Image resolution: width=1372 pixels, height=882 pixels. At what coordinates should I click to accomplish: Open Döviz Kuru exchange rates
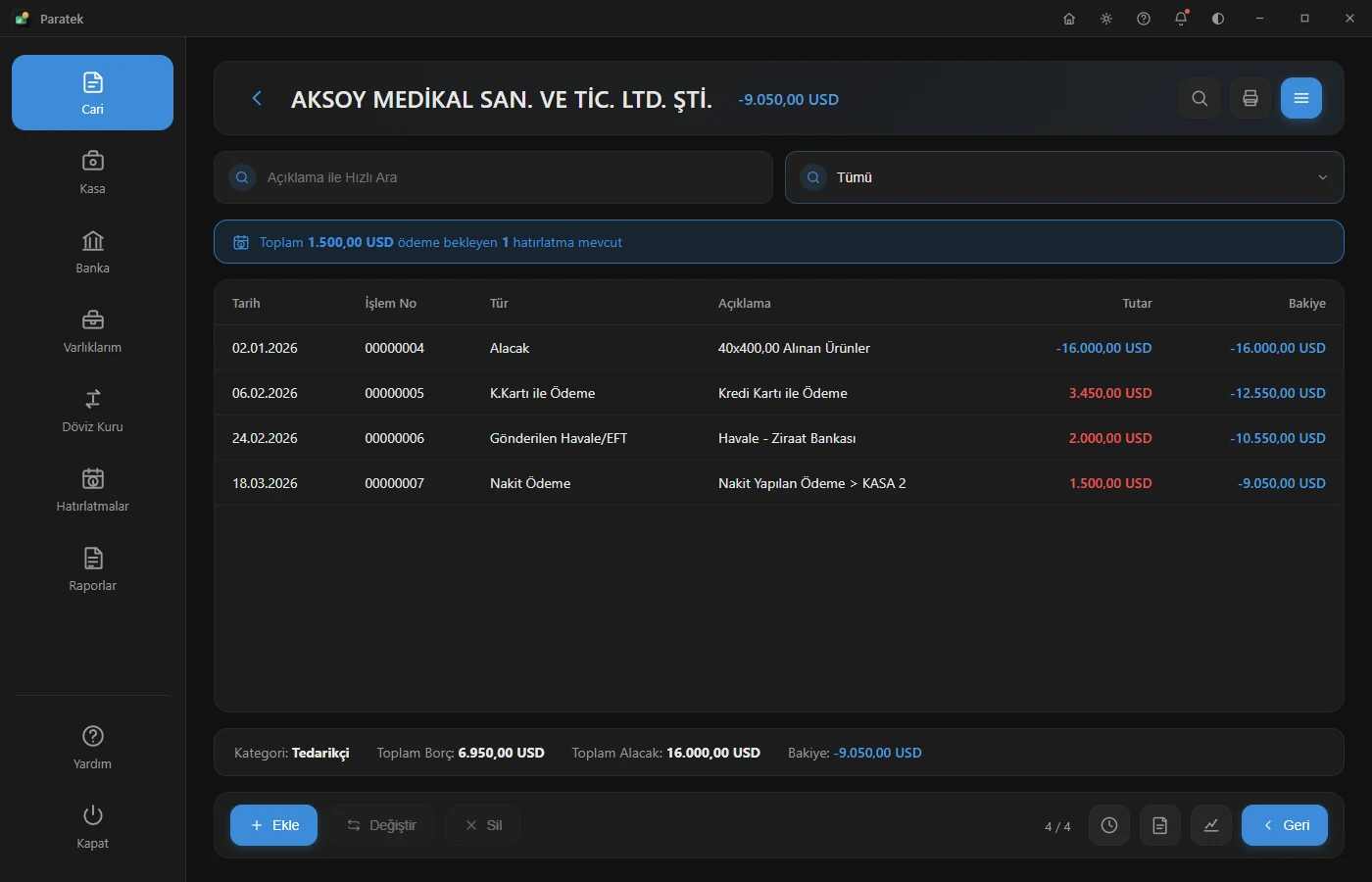pyautogui.click(x=92, y=410)
